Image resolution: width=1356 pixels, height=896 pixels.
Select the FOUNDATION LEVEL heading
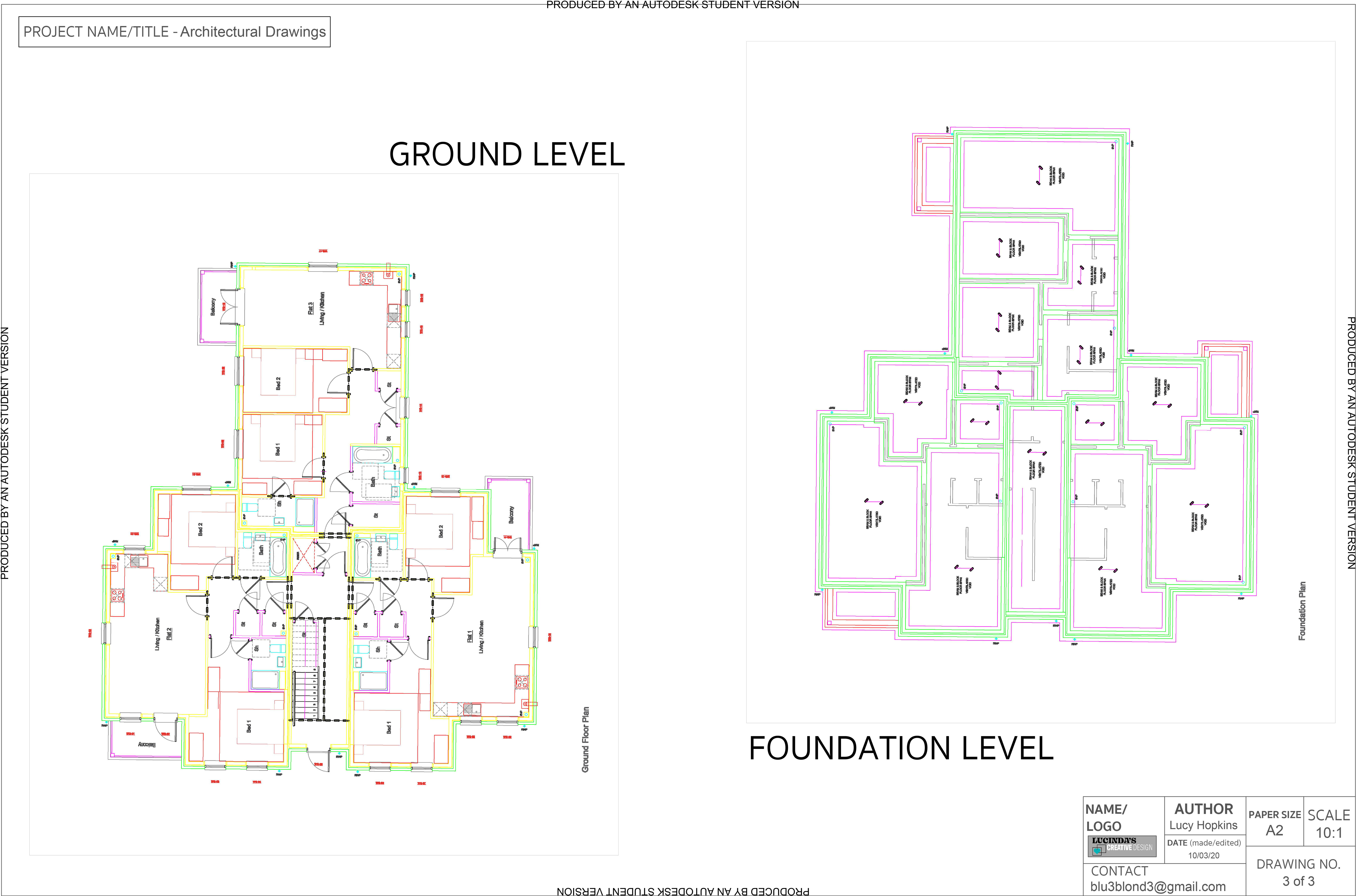click(901, 748)
